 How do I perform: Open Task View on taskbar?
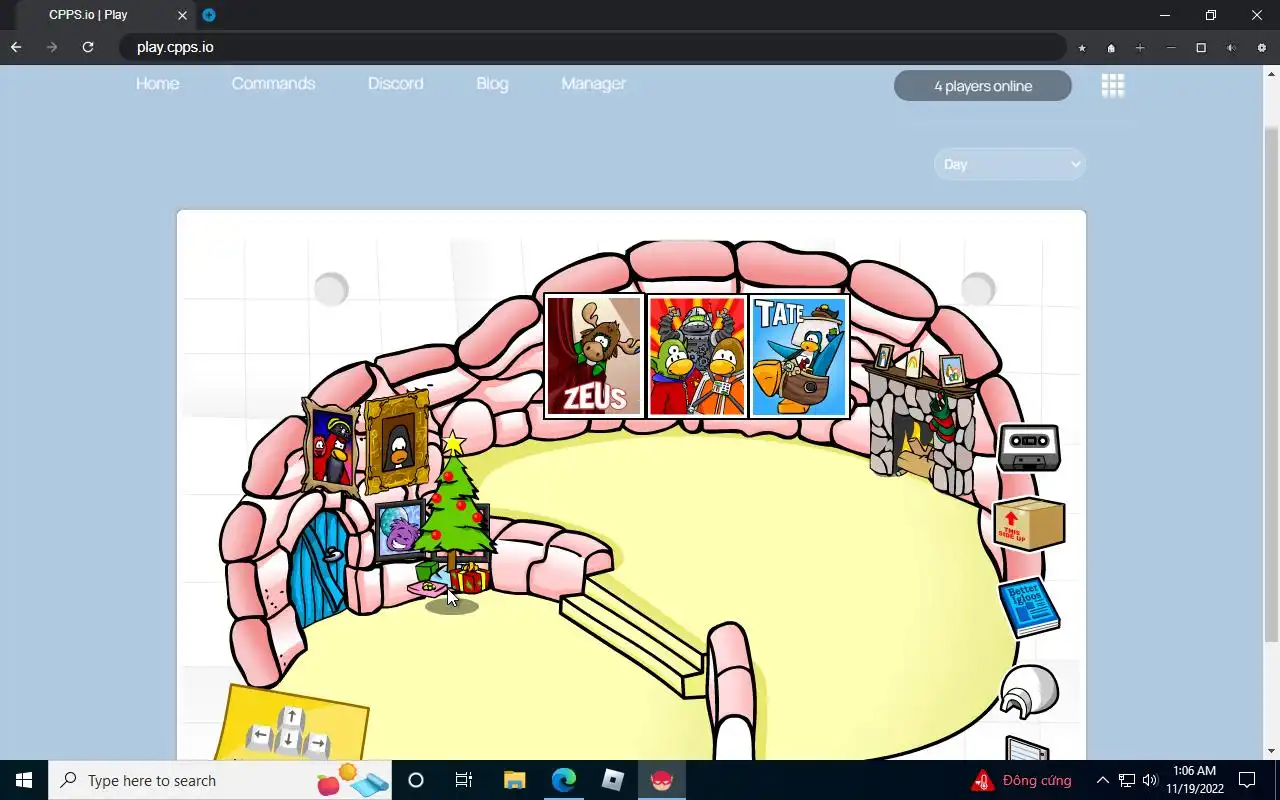[464, 780]
